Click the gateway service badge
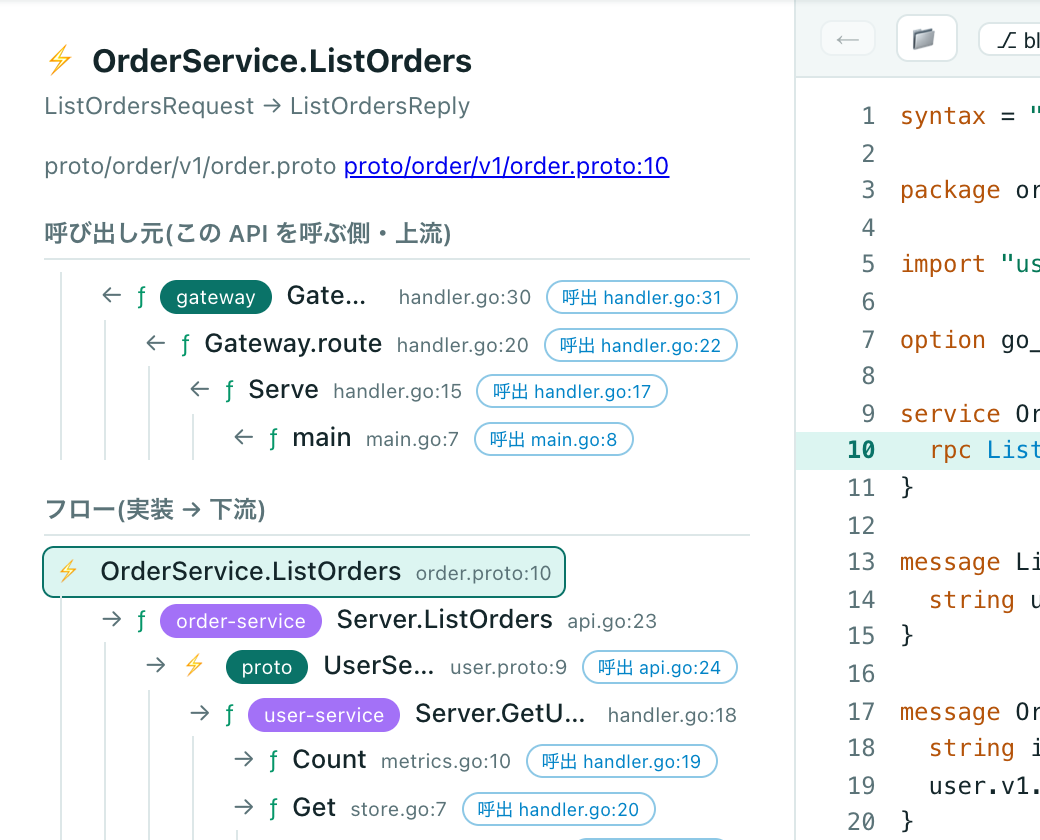 [x=216, y=297]
